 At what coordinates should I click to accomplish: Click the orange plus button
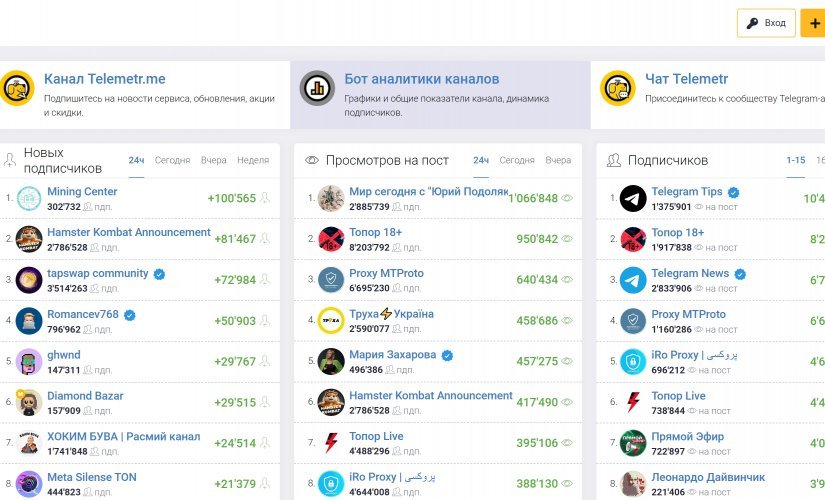[x=813, y=23]
